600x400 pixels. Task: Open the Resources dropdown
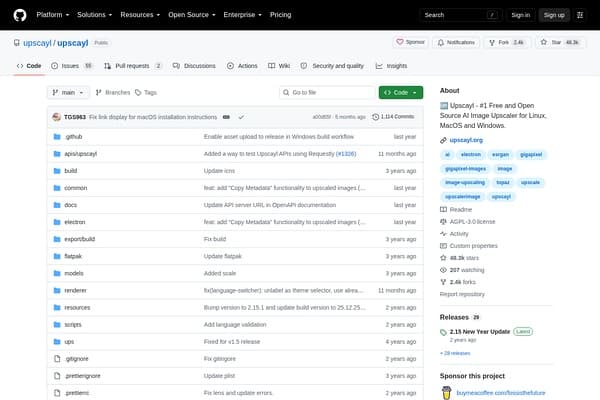point(140,15)
